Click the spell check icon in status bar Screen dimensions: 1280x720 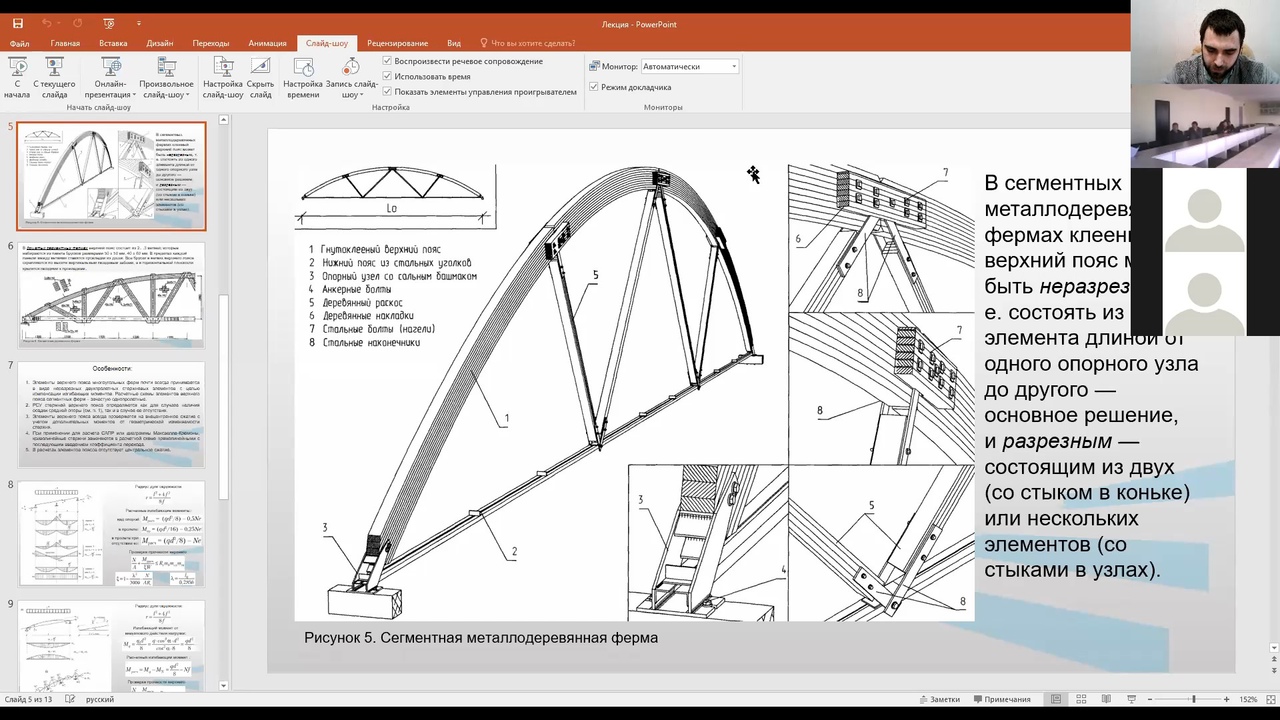pos(72,699)
